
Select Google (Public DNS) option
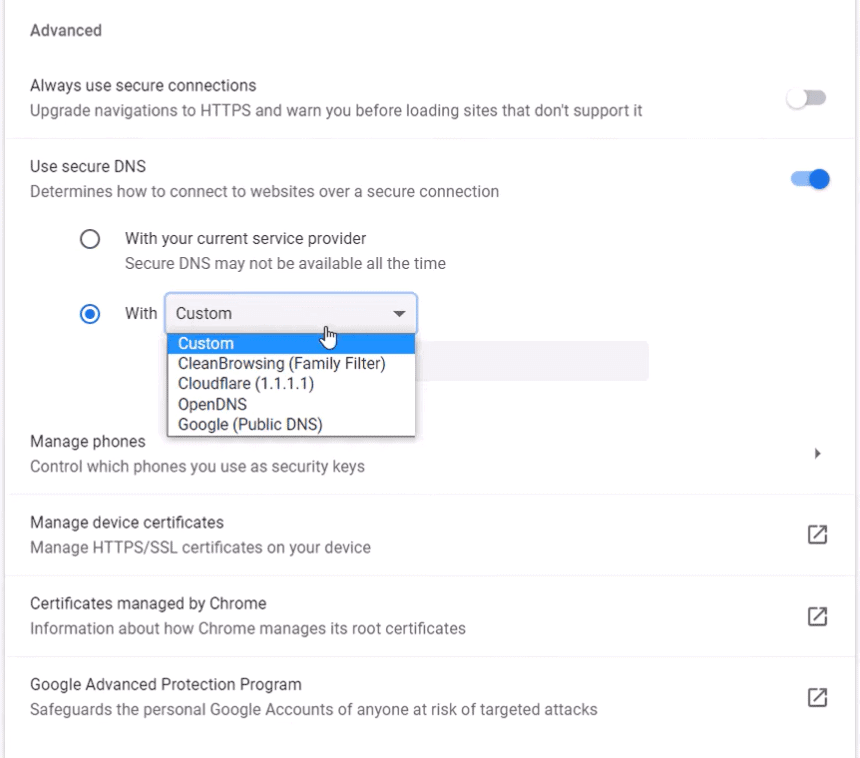point(250,425)
